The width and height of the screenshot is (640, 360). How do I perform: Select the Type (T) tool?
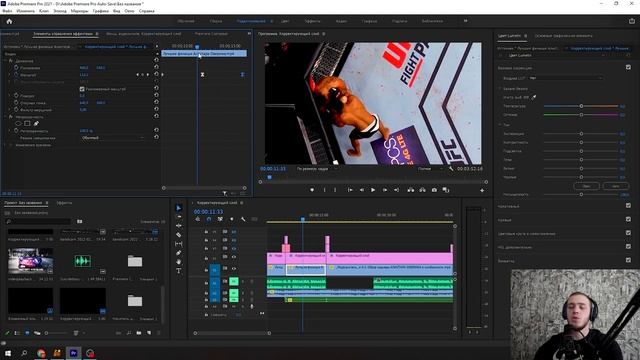178,271
